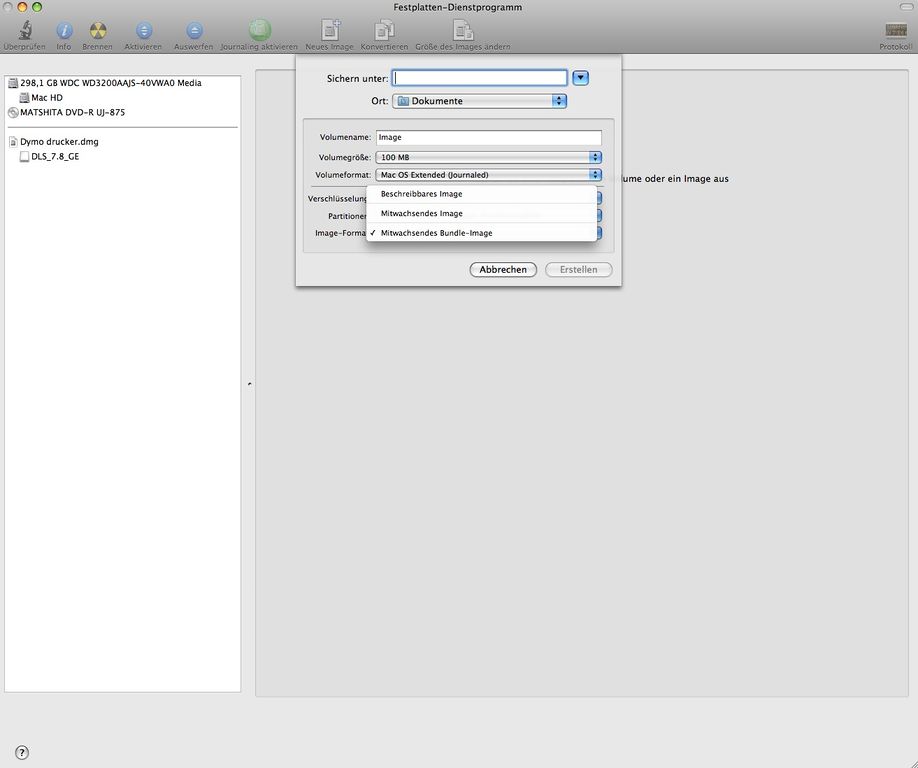Click the Konvertieren toolbar icon
Image resolution: width=918 pixels, height=768 pixels.
[384, 30]
